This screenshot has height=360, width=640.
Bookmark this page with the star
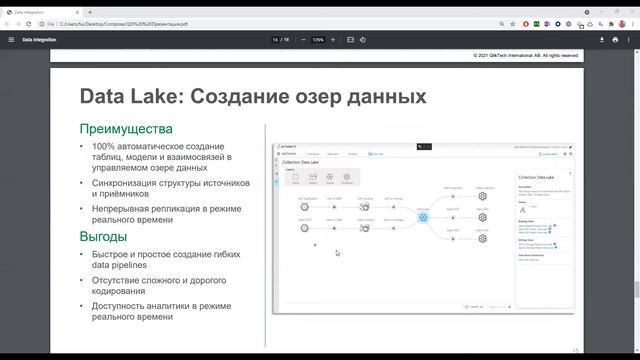pos(513,24)
